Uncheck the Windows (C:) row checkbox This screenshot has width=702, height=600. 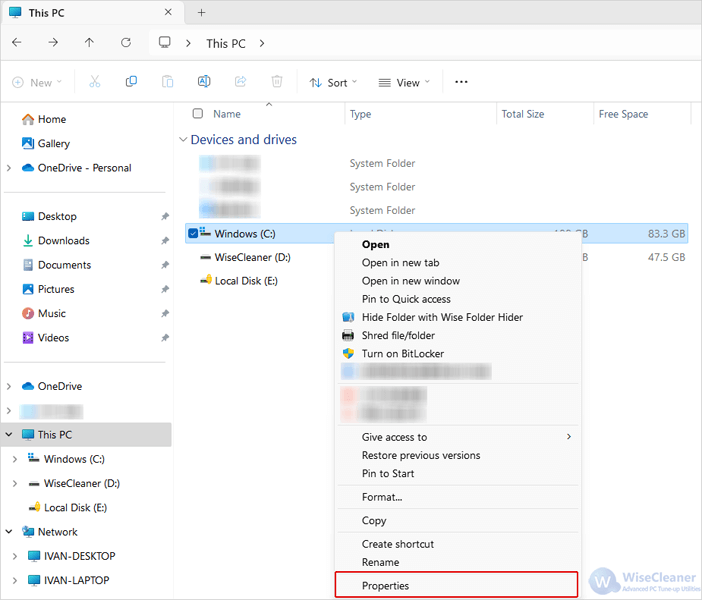pyautogui.click(x=193, y=233)
